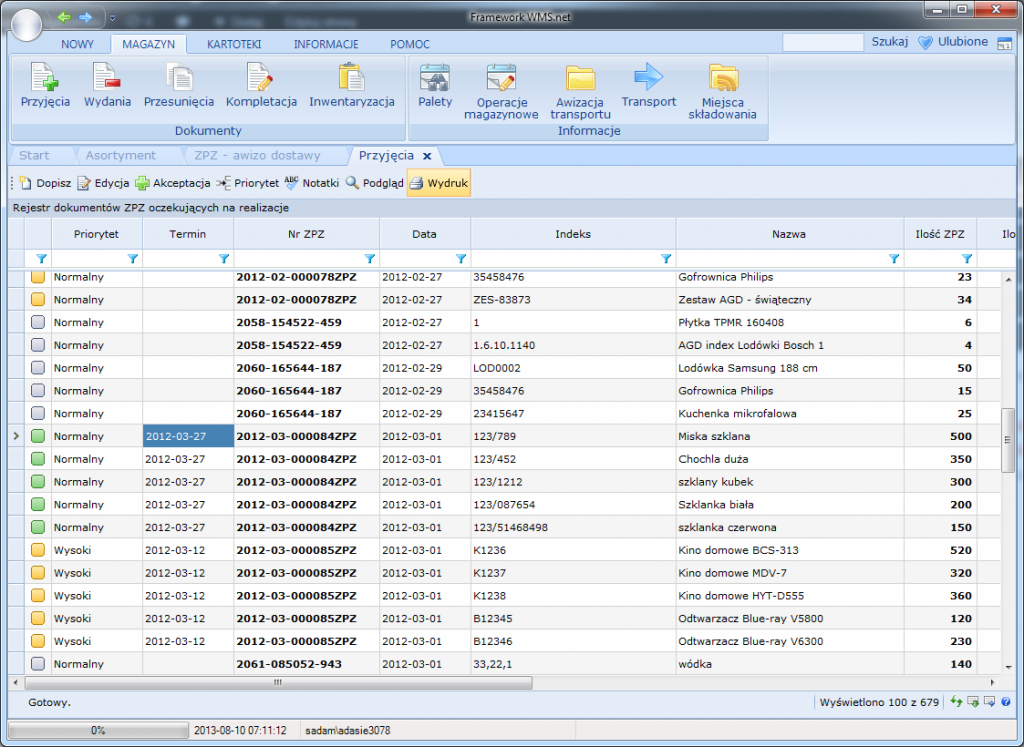Toggle the checkbox for wódka row
The image size is (1024, 747).
(x=38, y=664)
